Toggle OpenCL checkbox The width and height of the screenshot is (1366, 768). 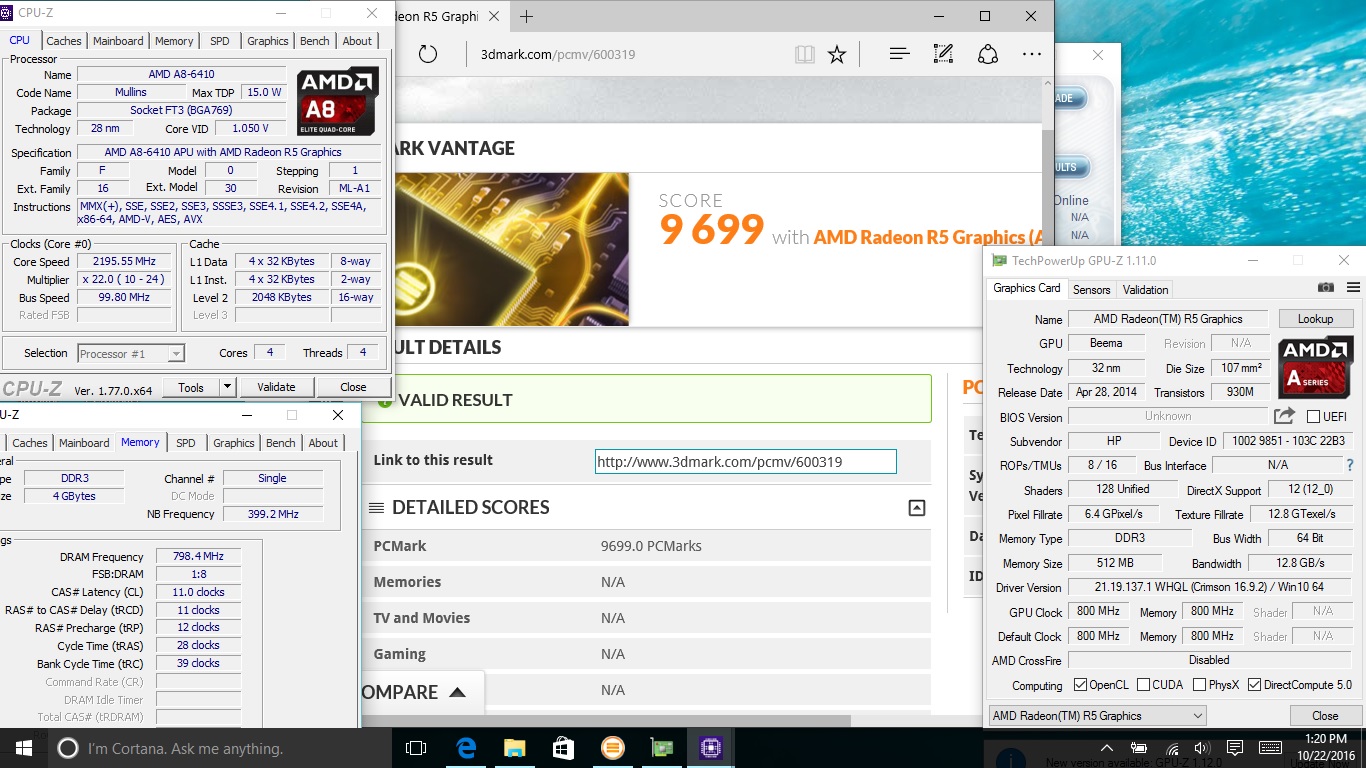tap(1080, 685)
